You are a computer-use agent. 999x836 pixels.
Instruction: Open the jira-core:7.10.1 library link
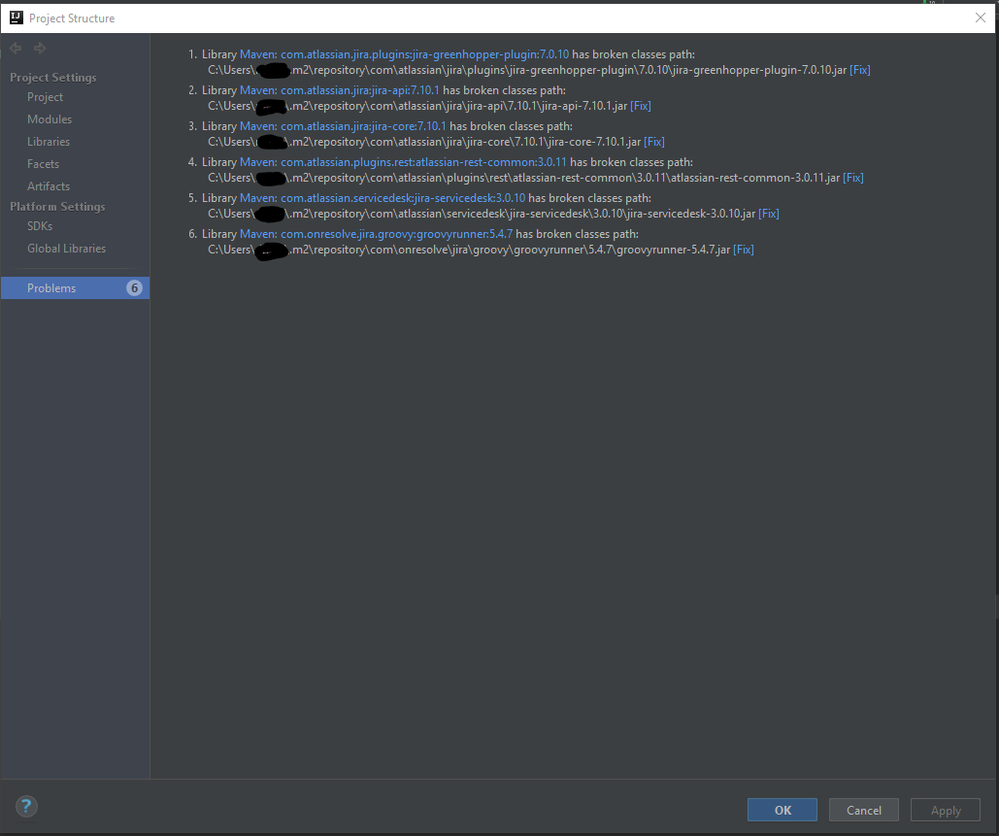(x=343, y=126)
